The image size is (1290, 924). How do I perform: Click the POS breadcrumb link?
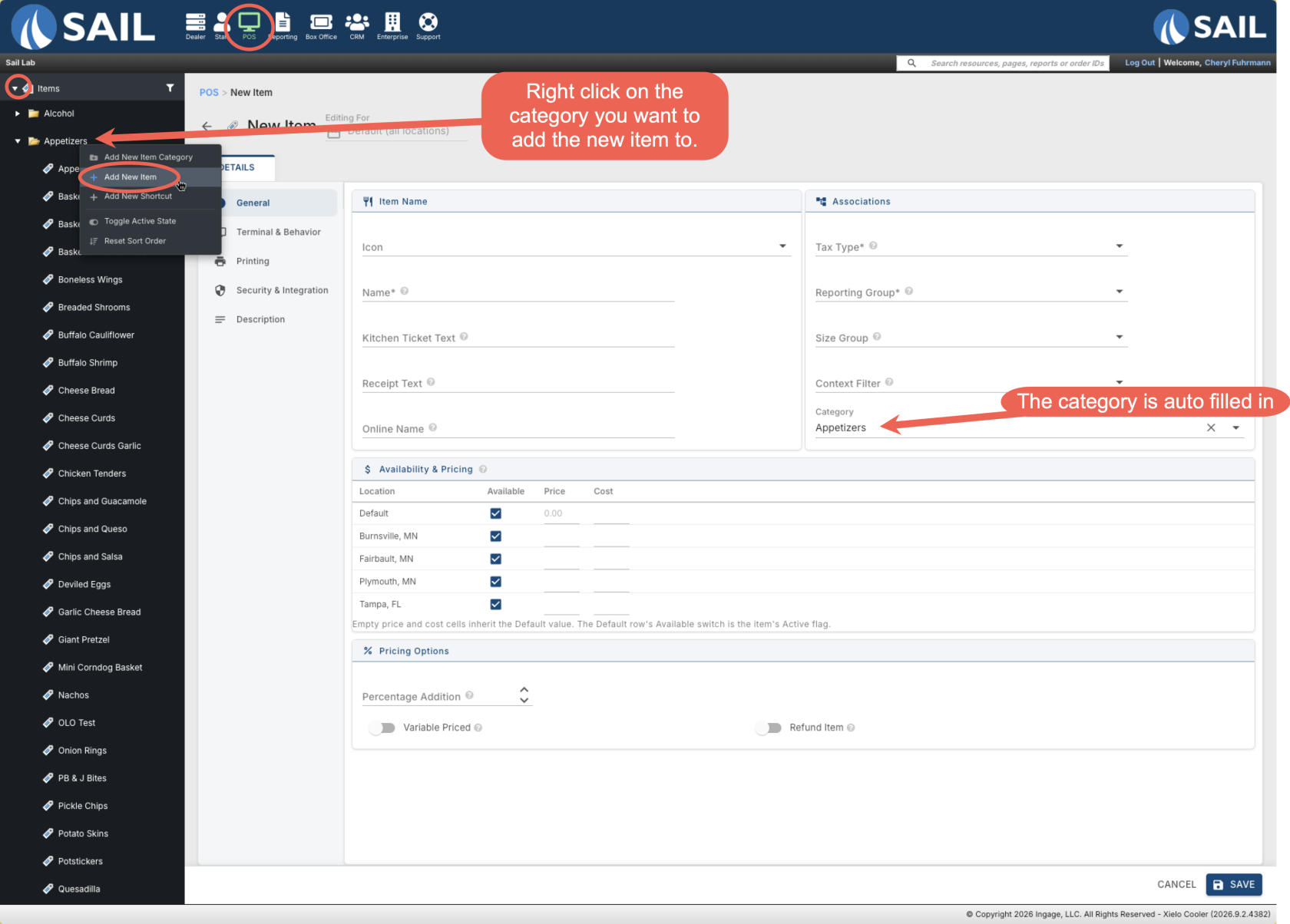click(209, 93)
